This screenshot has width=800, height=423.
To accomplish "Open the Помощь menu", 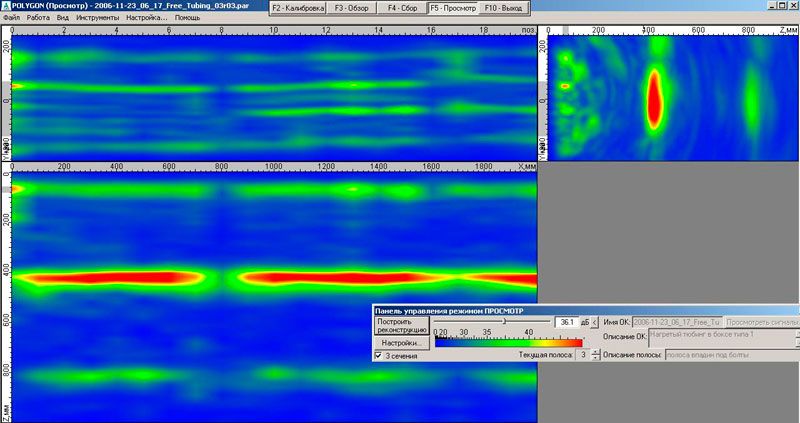I will point(187,17).
